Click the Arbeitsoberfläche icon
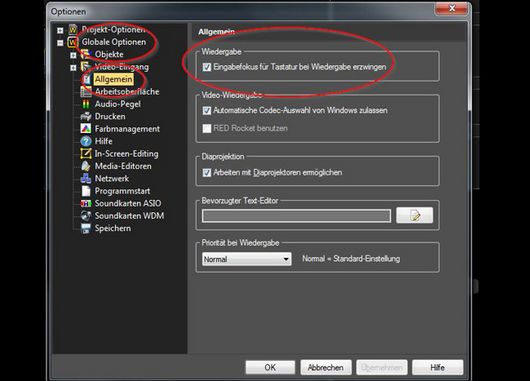Image resolution: width=530 pixels, height=381 pixels. tap(86, 92)
